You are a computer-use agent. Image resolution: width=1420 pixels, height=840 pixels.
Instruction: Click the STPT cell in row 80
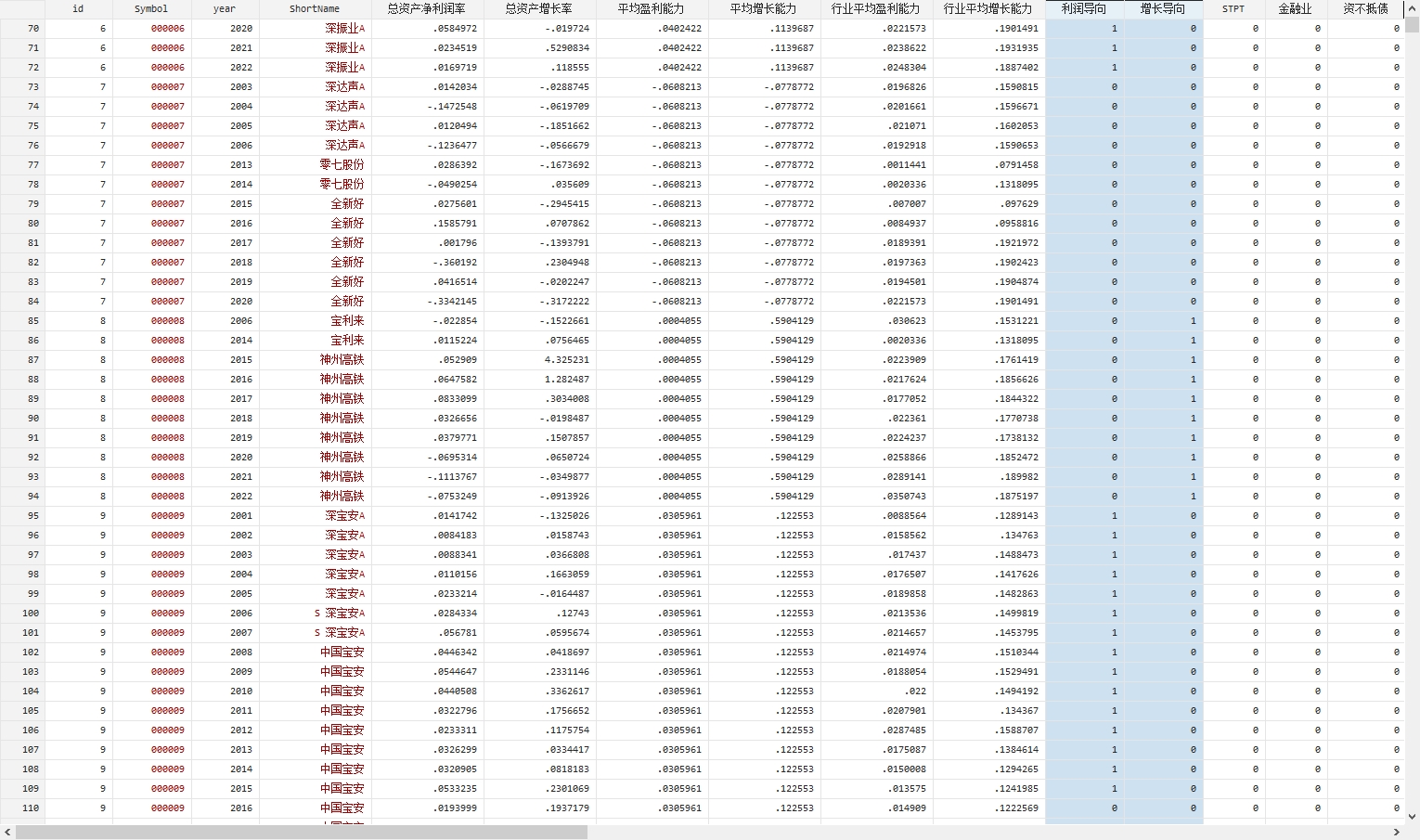click(x=1233, y=224)
